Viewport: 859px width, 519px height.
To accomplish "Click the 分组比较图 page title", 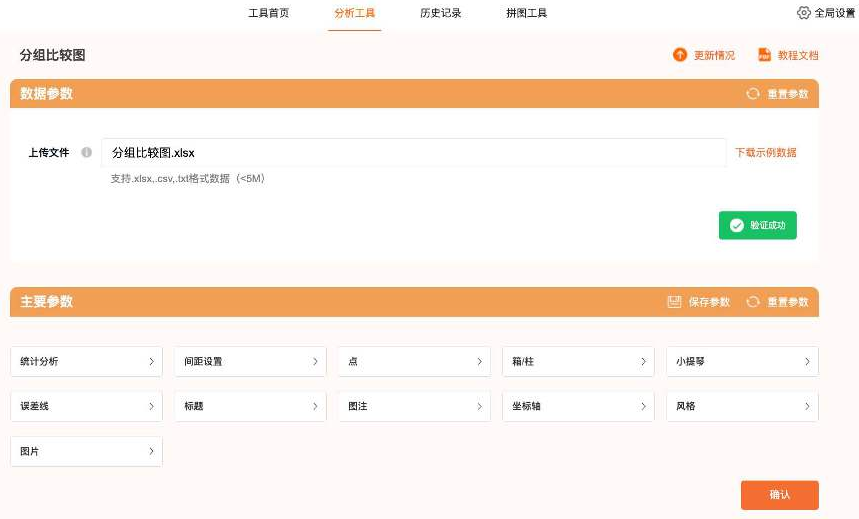I will coord(53,55).
